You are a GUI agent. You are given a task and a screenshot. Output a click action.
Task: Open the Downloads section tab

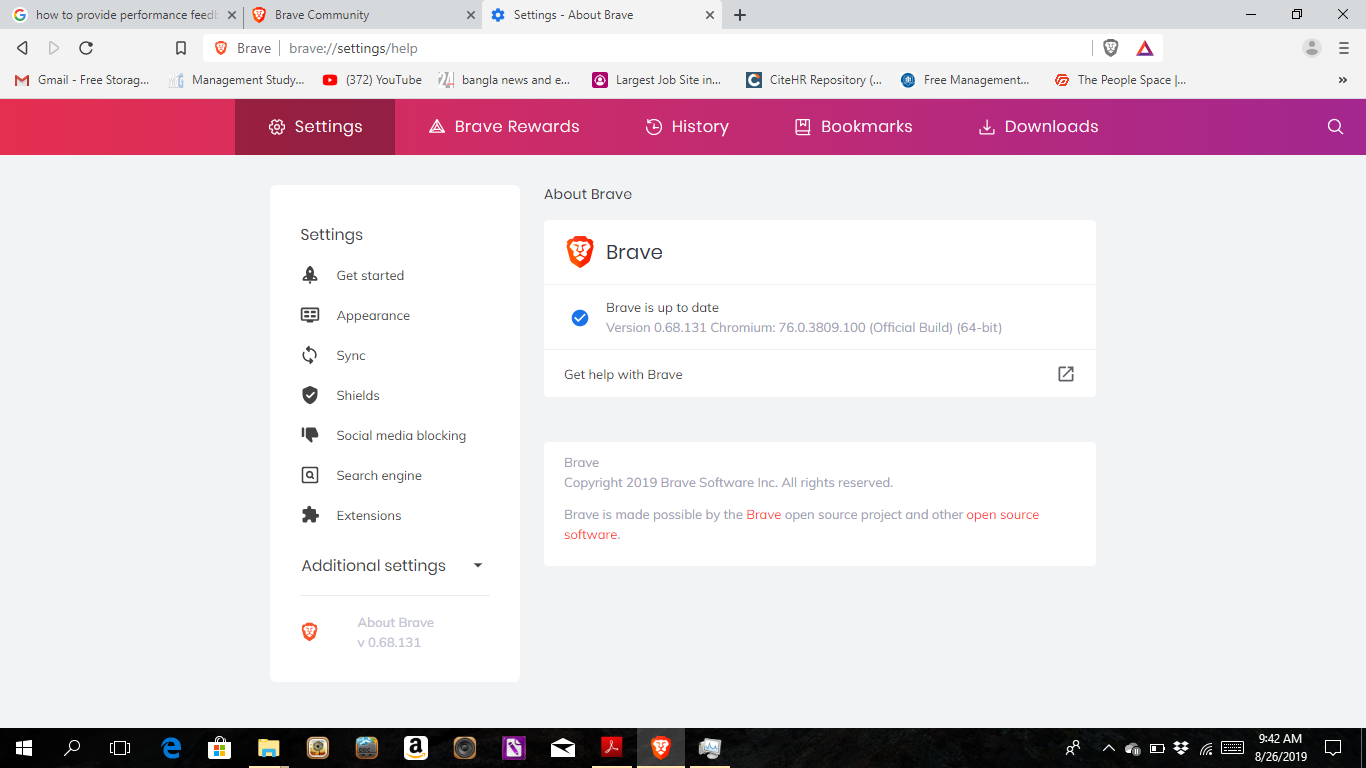pos(1038,127)
